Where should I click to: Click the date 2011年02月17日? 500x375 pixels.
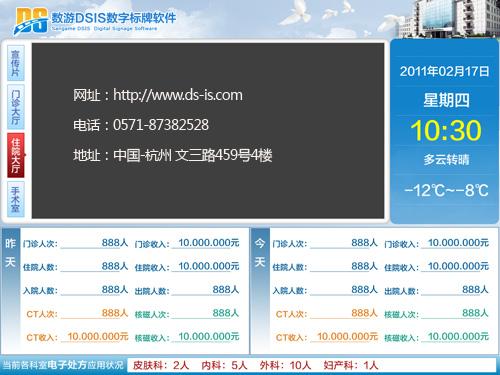[445, 71]
